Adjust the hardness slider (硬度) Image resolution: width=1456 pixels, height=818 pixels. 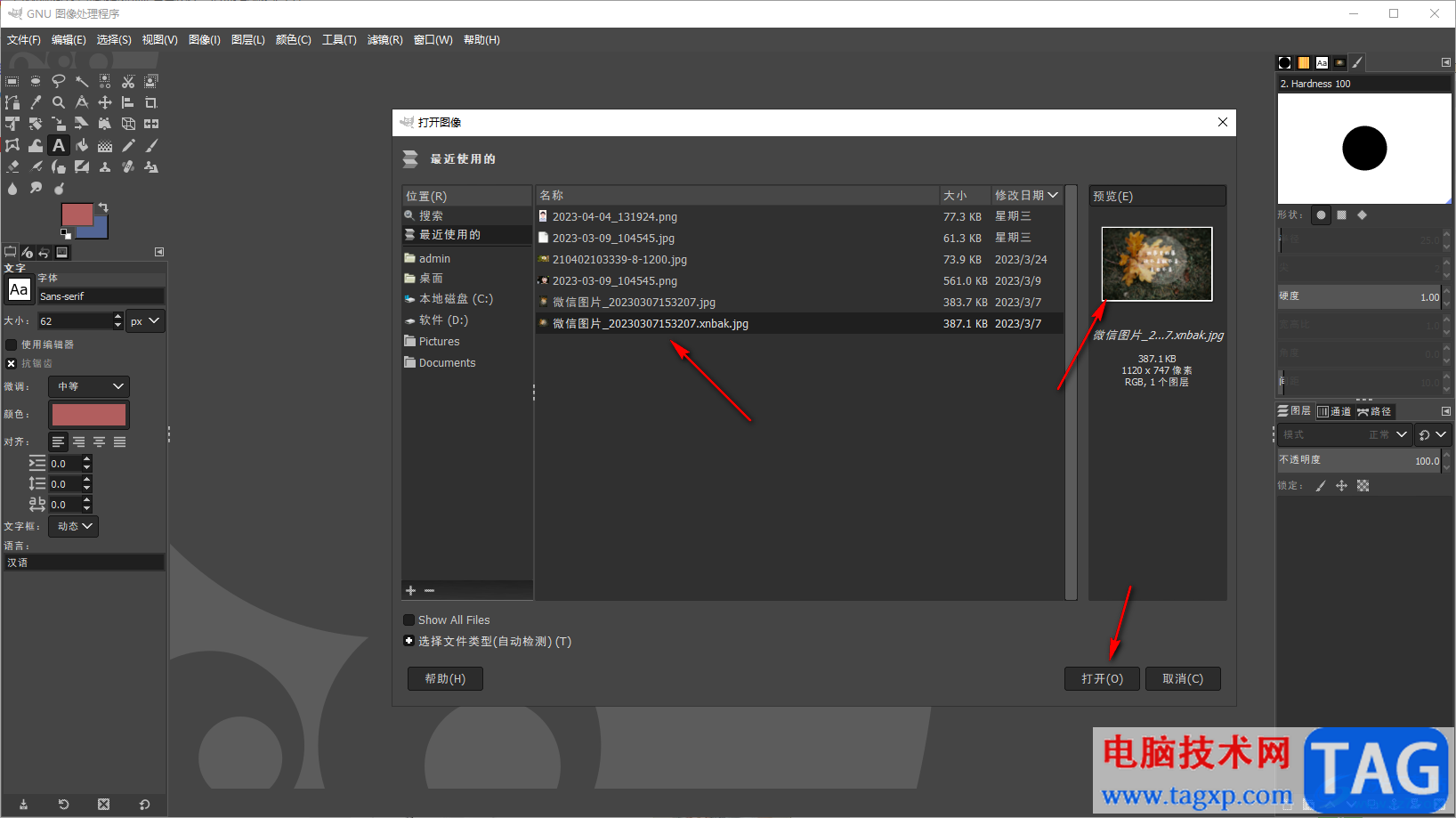(x=1360, y=296)
